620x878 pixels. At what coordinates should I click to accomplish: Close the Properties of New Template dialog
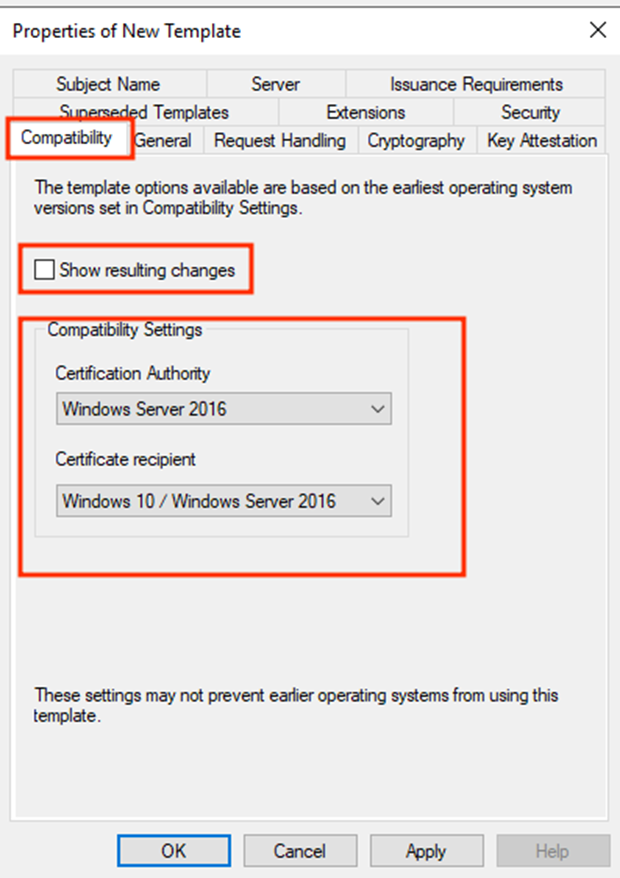598,30
